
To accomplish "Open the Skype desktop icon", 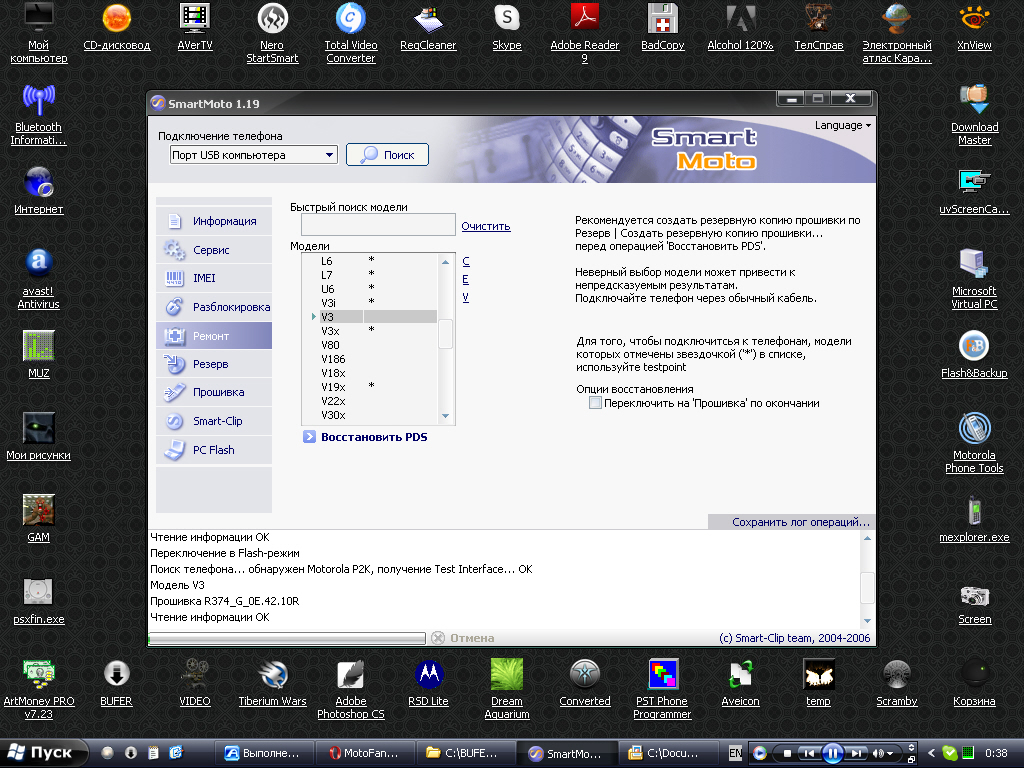I will (x=507, y=27).
